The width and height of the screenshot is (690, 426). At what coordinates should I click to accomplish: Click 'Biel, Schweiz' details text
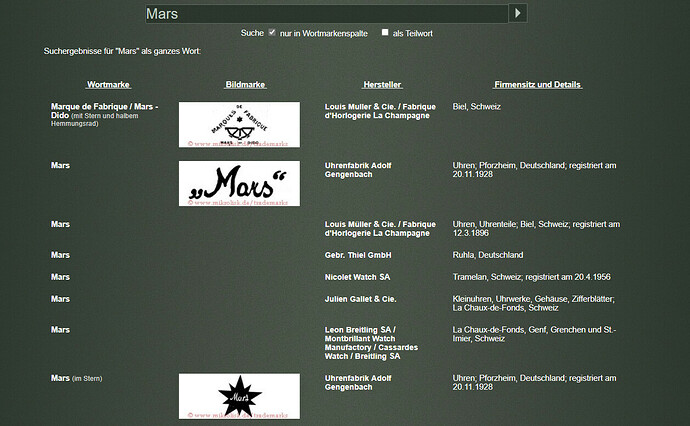[x=477, y=106]
